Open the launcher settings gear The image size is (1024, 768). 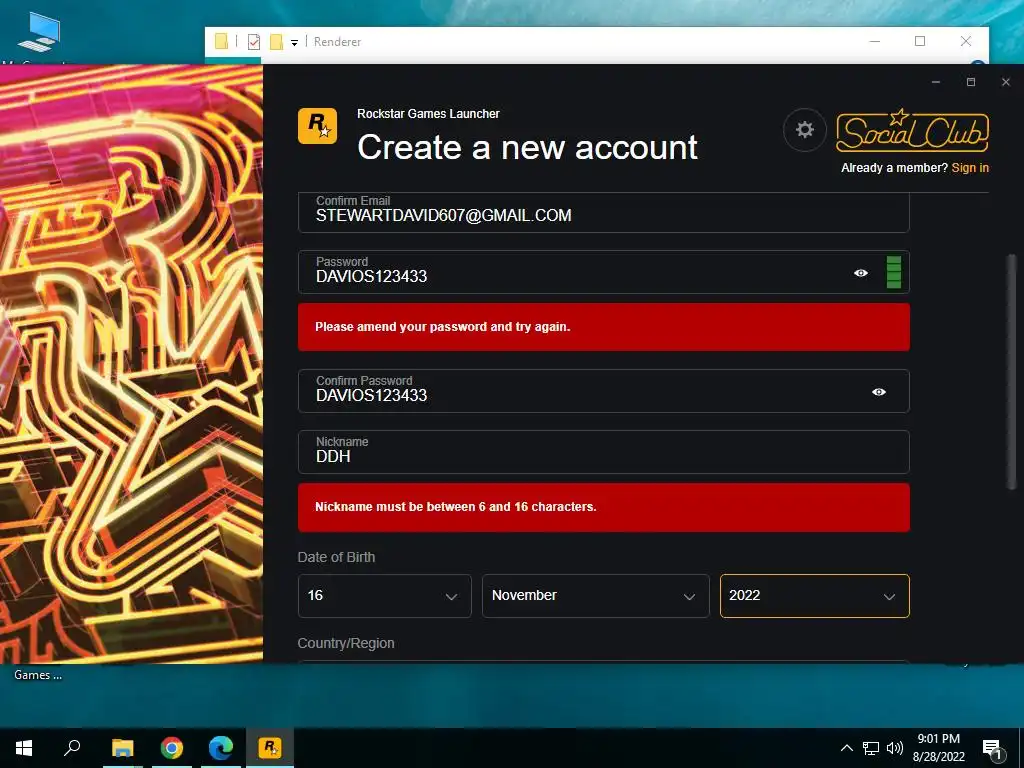point(805,130)
